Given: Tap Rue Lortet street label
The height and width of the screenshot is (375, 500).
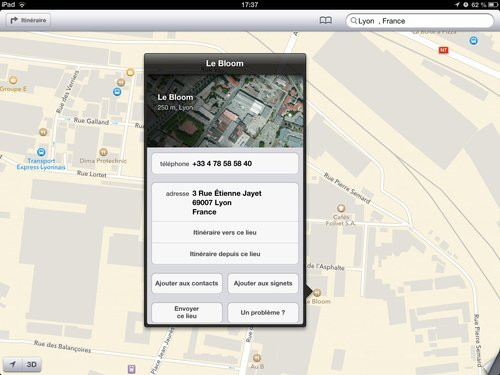Looking at the screenshot, I should pos(92,174).
